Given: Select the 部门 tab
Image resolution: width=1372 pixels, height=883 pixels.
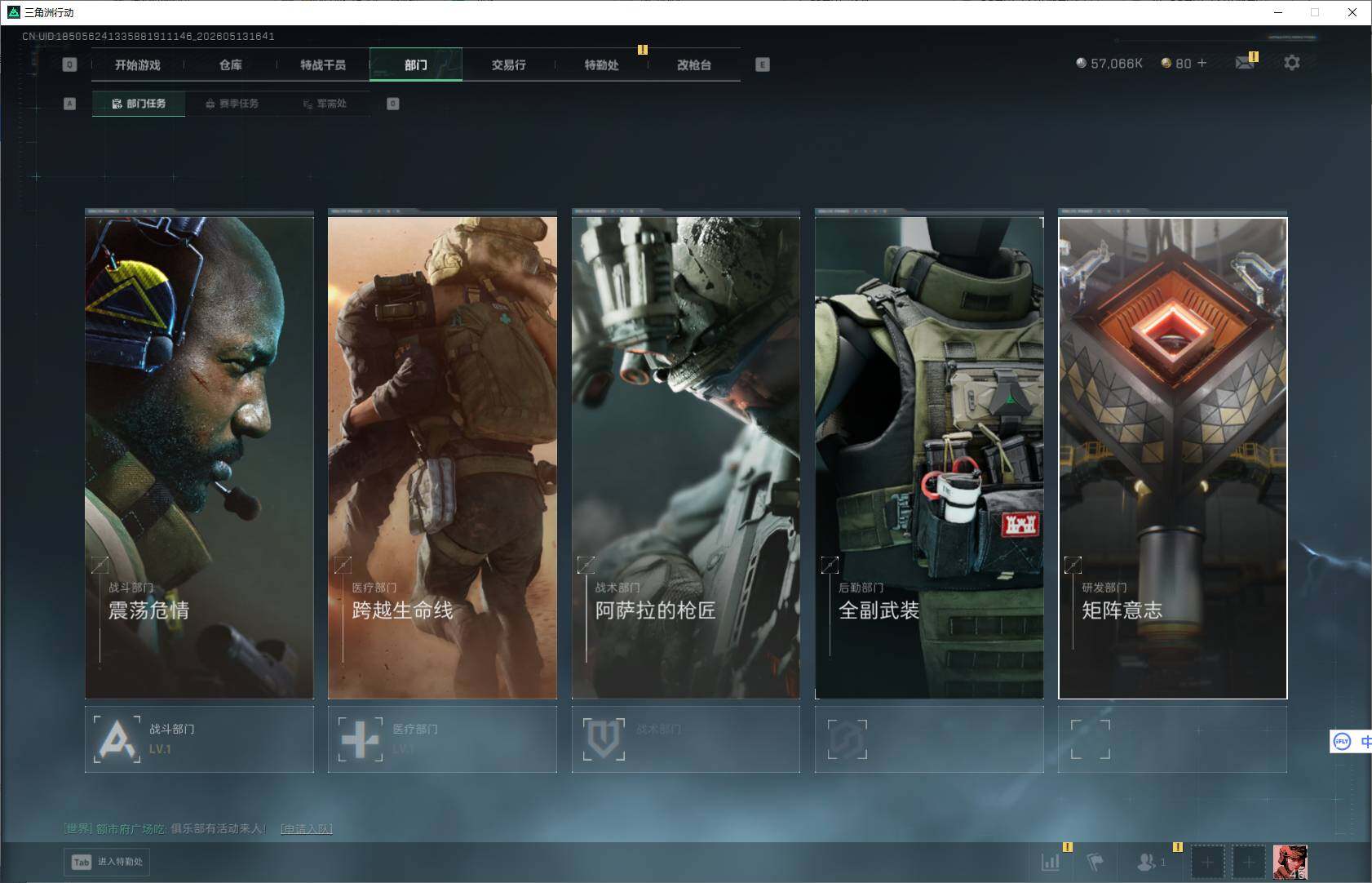Looking at the screenshot, I should pos(416,64).
